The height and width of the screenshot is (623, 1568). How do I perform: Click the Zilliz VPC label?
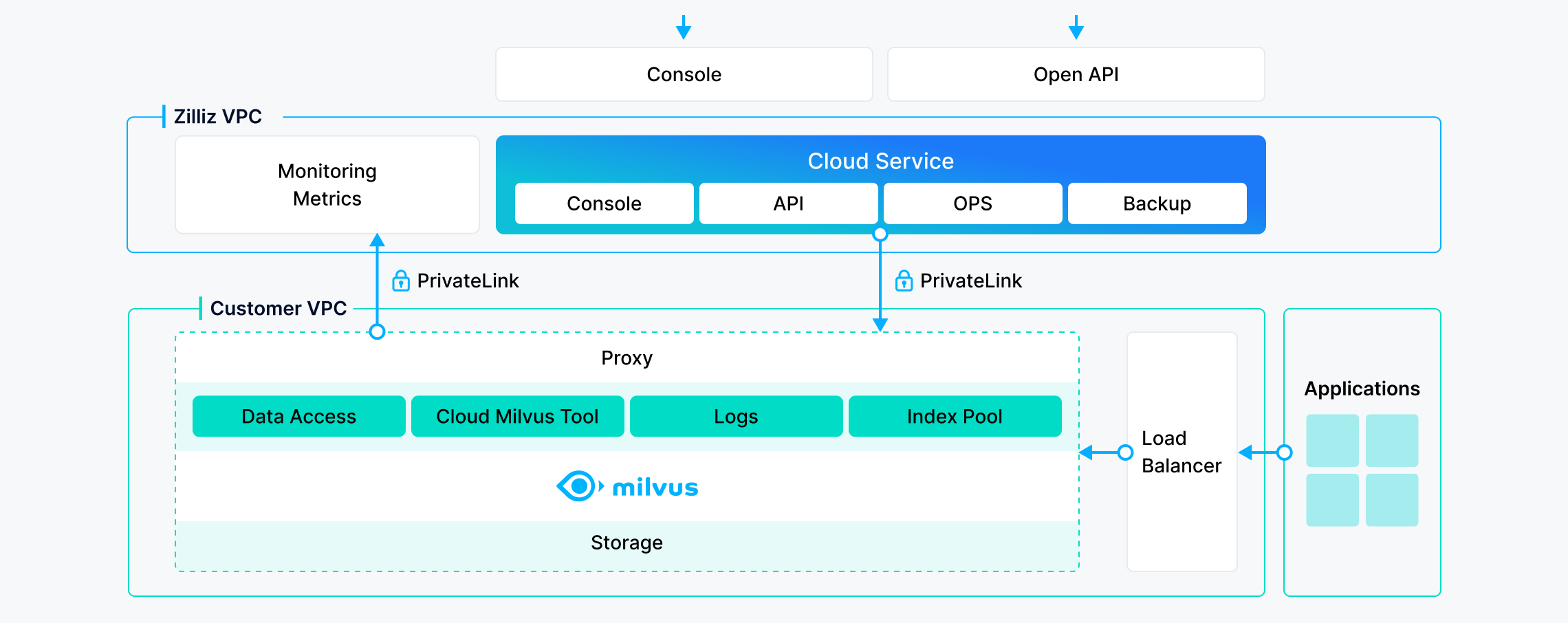217,116
